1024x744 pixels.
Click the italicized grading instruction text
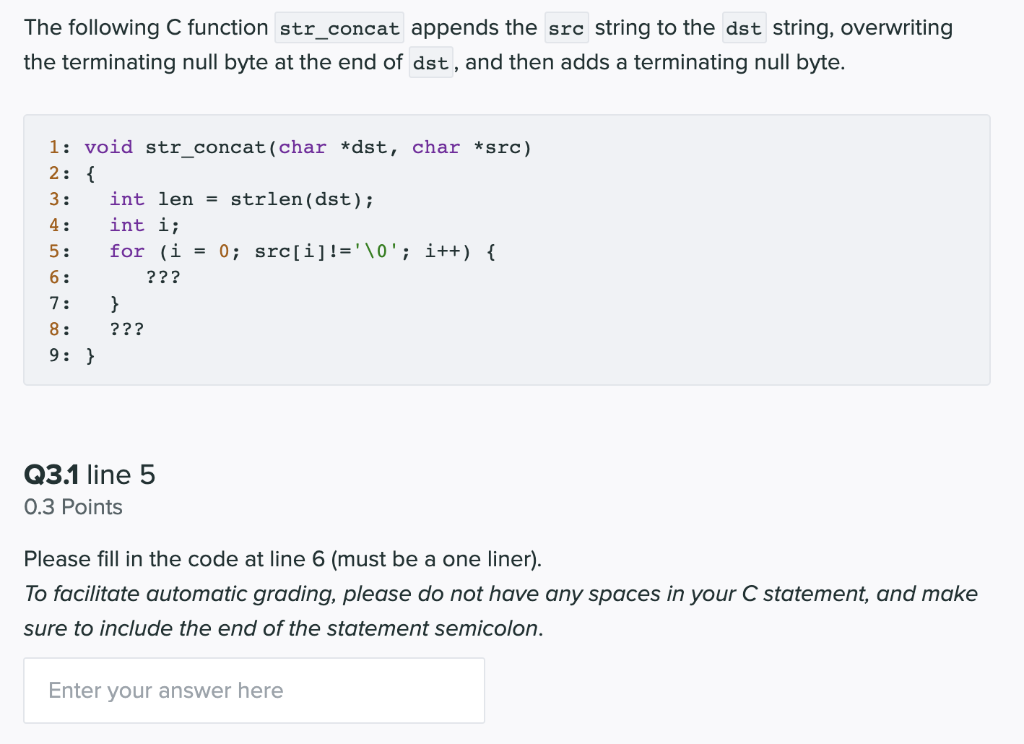point(500,610)
